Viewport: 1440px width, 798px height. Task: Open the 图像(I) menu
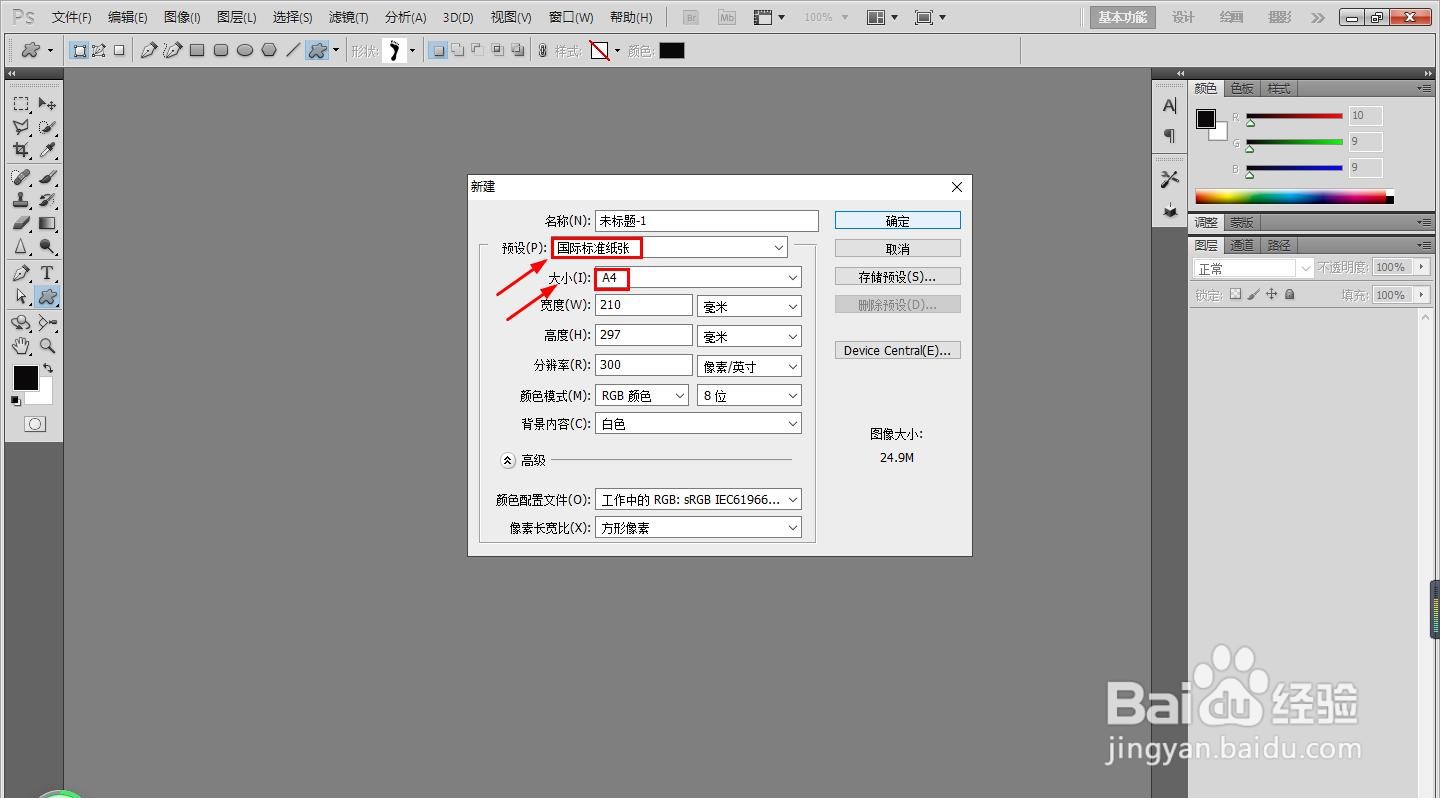pyautogui.click(x=182, y=17)
